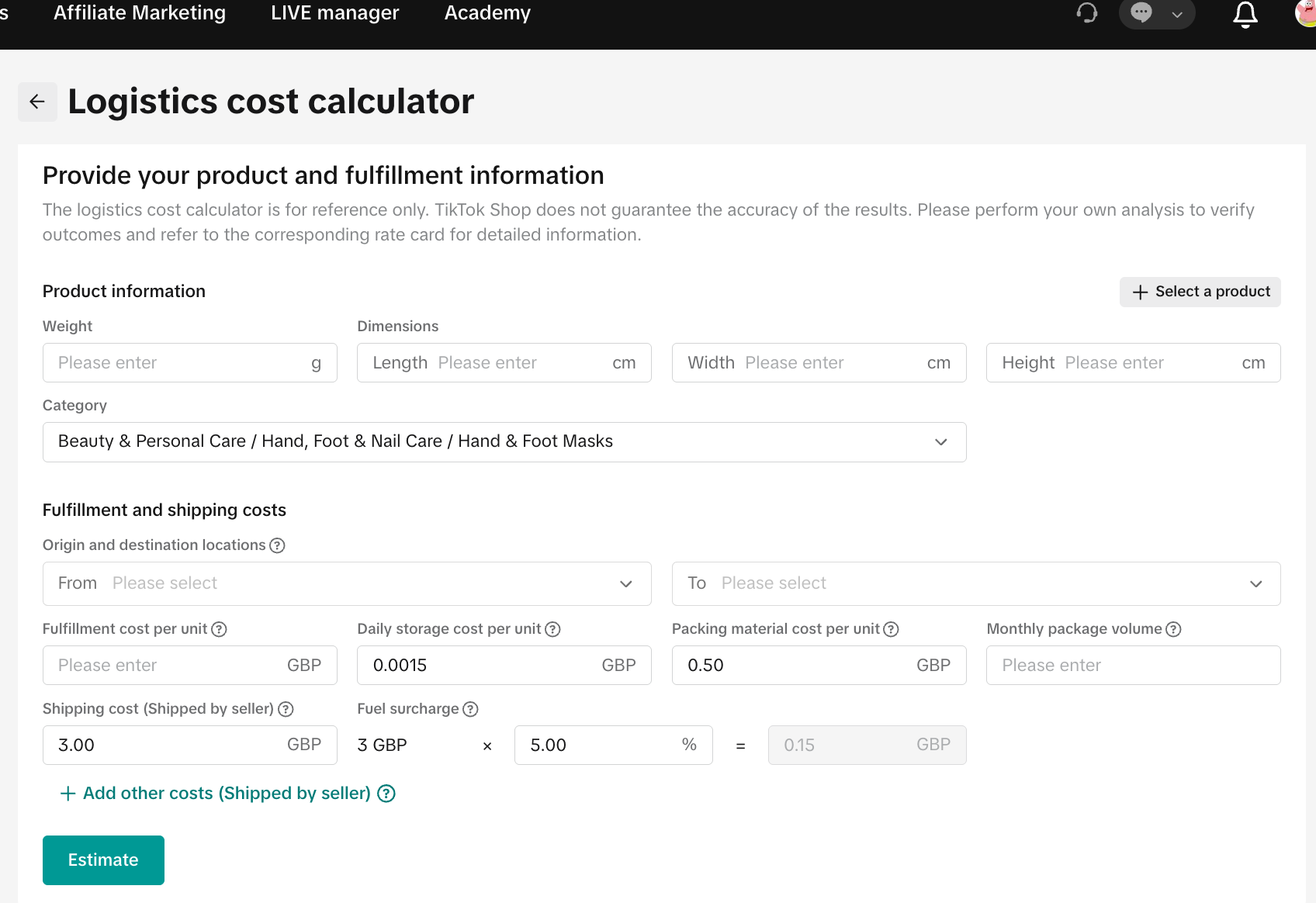1316x903 pixels.
Task: Click the back arrow beside page title
Action: pos(37,102)
